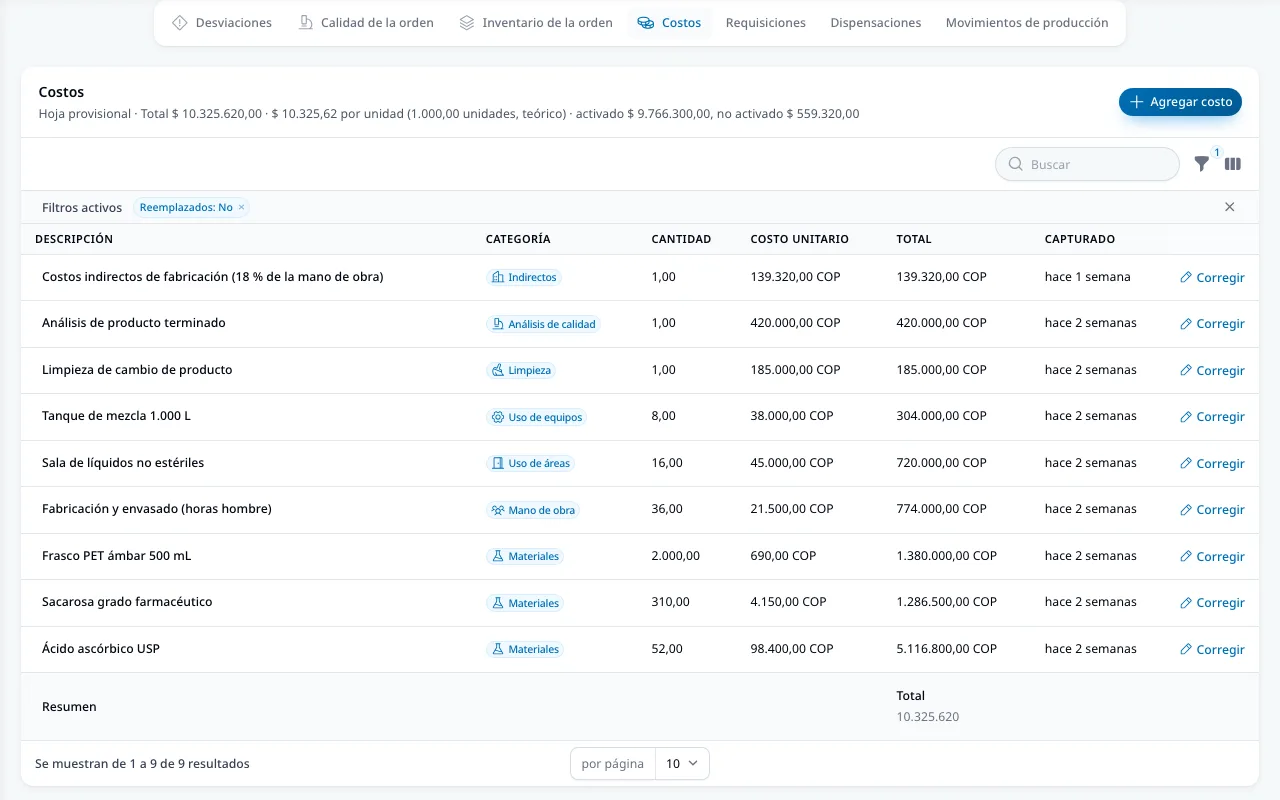
Task: Open the filter funnel icon
Action: (1202, 164)
